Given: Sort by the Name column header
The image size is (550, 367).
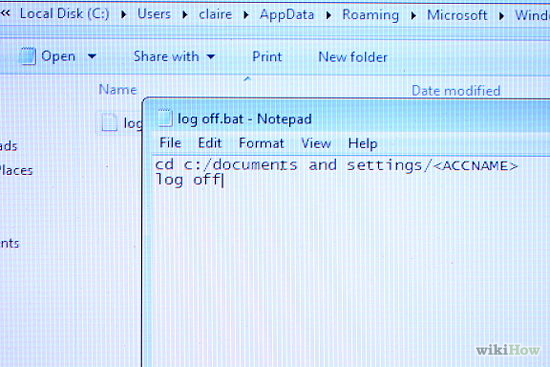Looking at the screenshot, I should (x=118, y=90).
